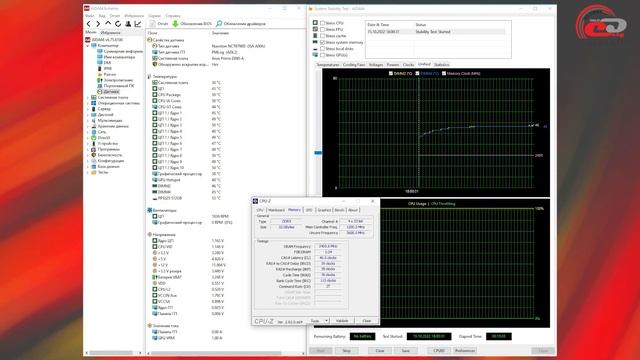
Task: Click the Back arrow in AIDA64 toolbar
Action: 89,24
